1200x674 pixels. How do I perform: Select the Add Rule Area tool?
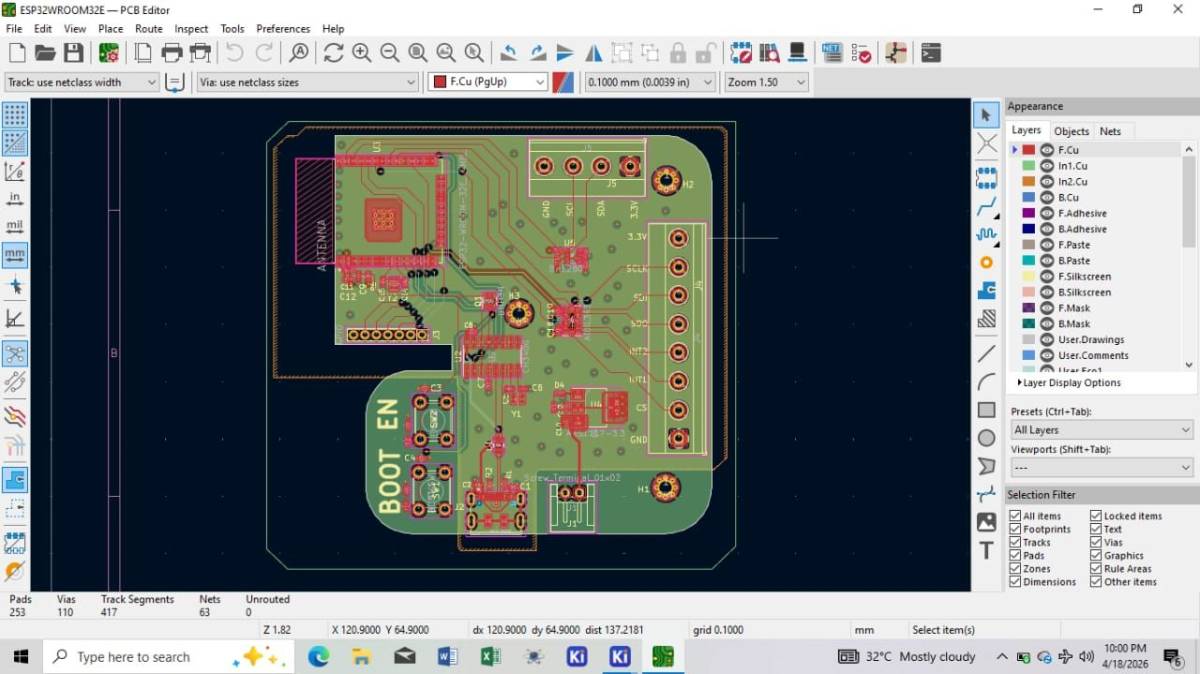986,319
